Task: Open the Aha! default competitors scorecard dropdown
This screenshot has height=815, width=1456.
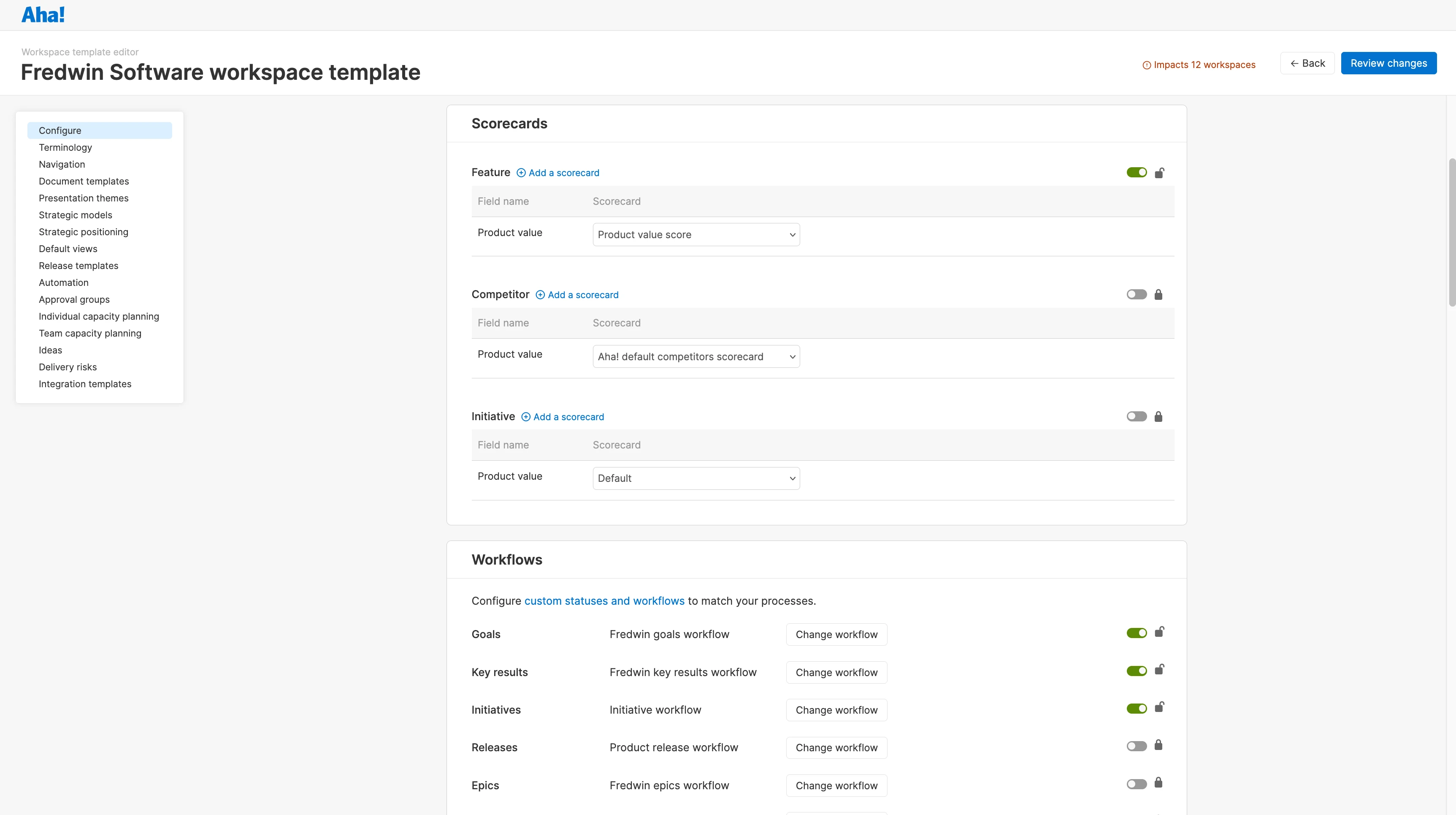Action: [696, 357]
